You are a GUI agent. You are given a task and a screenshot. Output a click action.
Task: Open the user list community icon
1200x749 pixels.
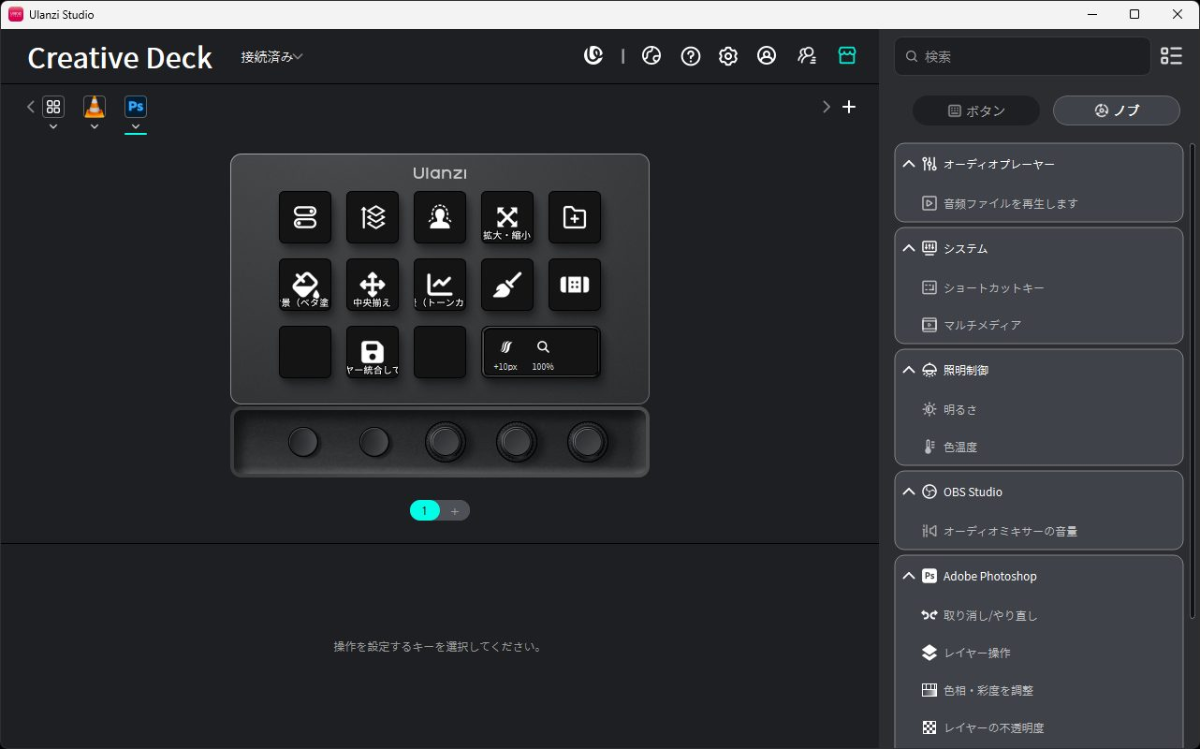[x=807, y=56]
